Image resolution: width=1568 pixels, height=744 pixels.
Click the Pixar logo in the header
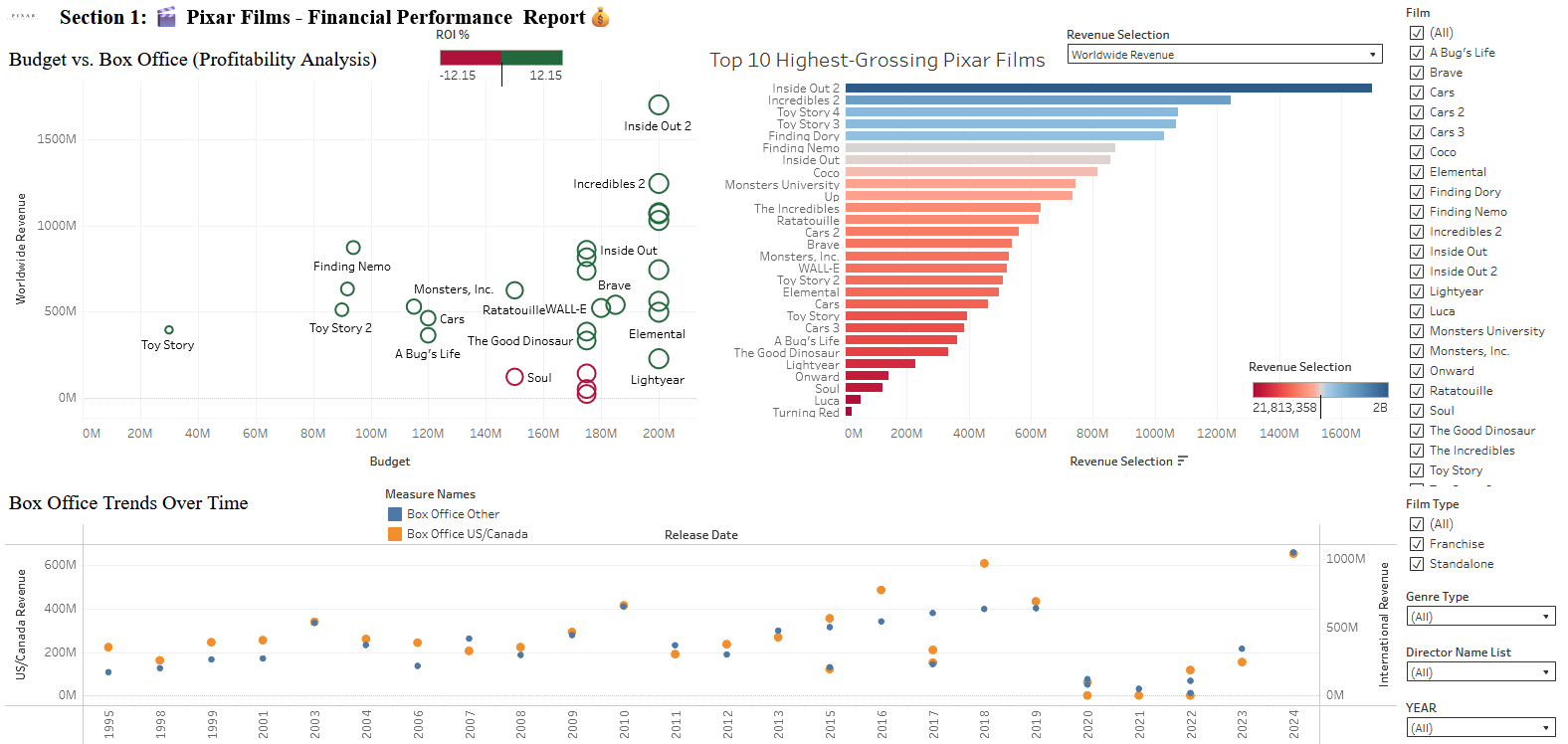23,17
